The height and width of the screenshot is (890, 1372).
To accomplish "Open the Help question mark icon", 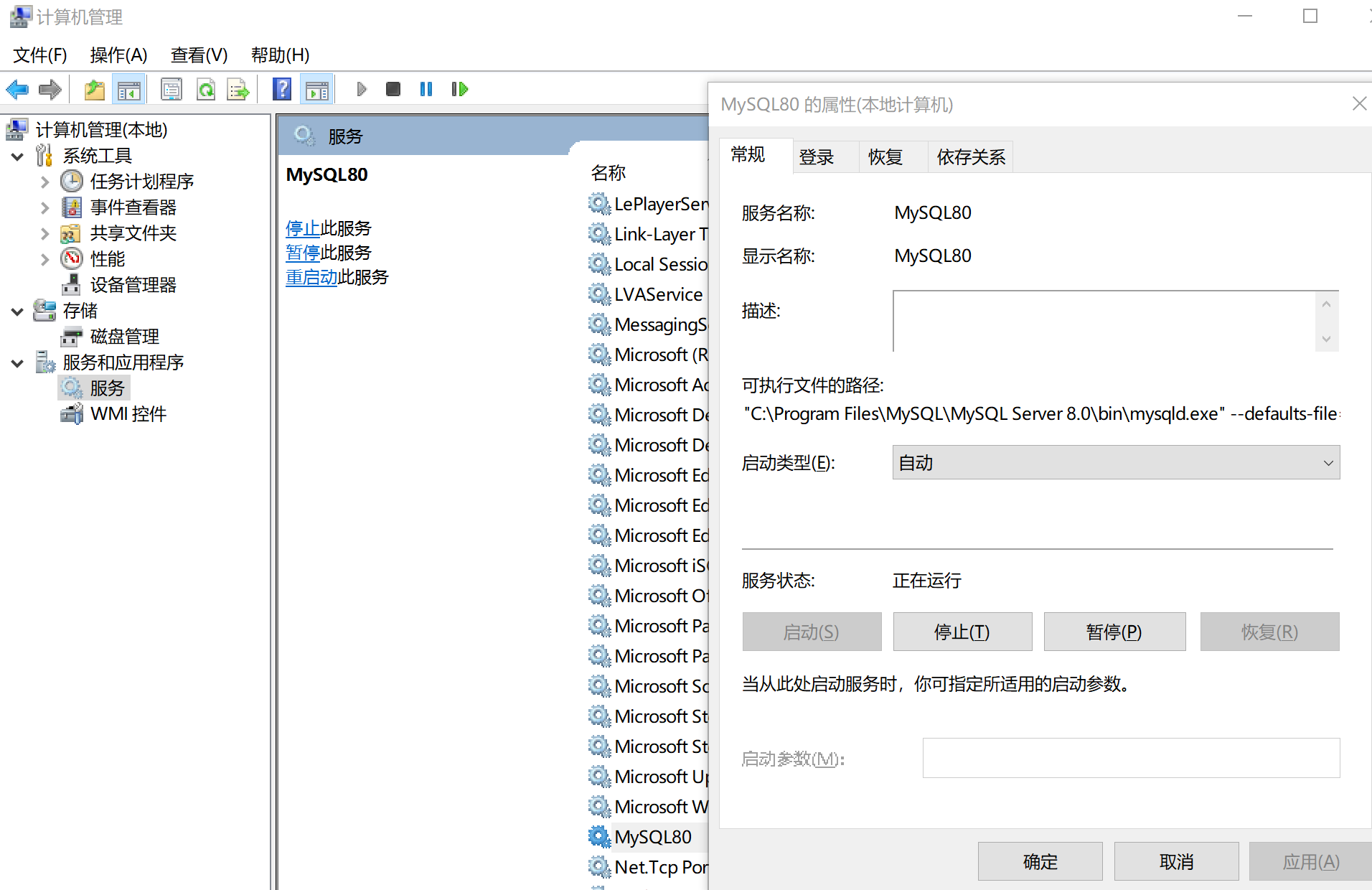I will (x=282, y=90).
